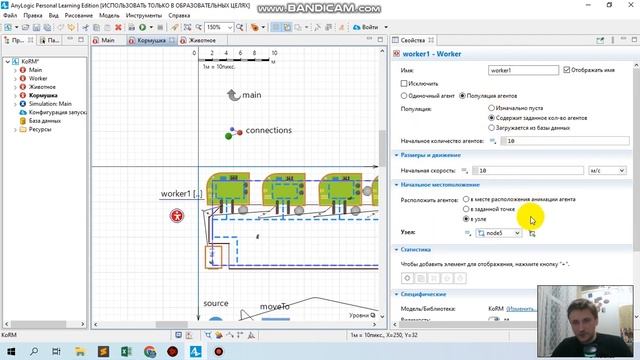Click the main parent-agent arrow icon
This screenshot has width=640, height=360.
[x=233, y=95]
